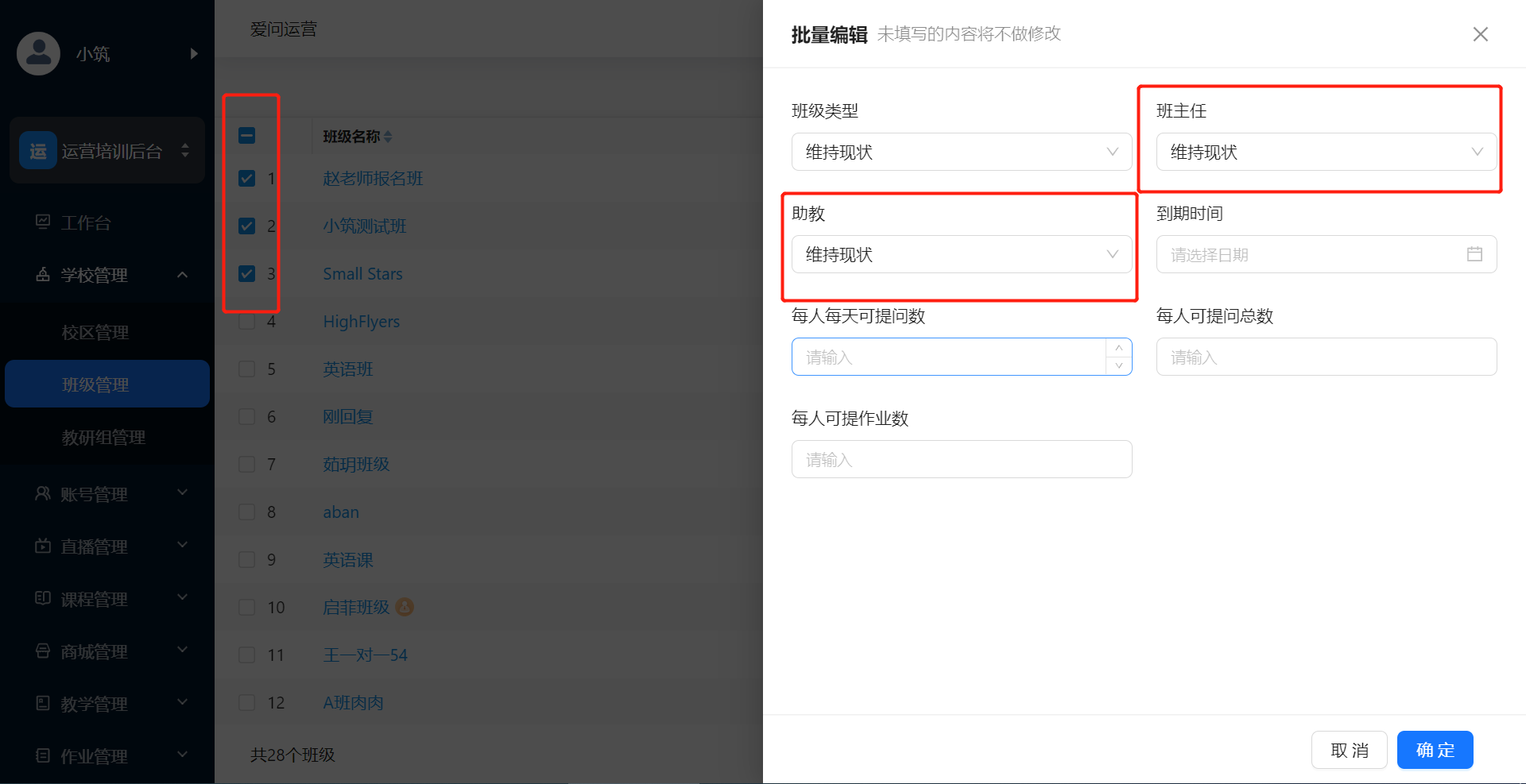The height and width of the screenshot is (784, 1526).
Task: Click the 每人可提问总数 input field
Action: tap(1327, 357)
